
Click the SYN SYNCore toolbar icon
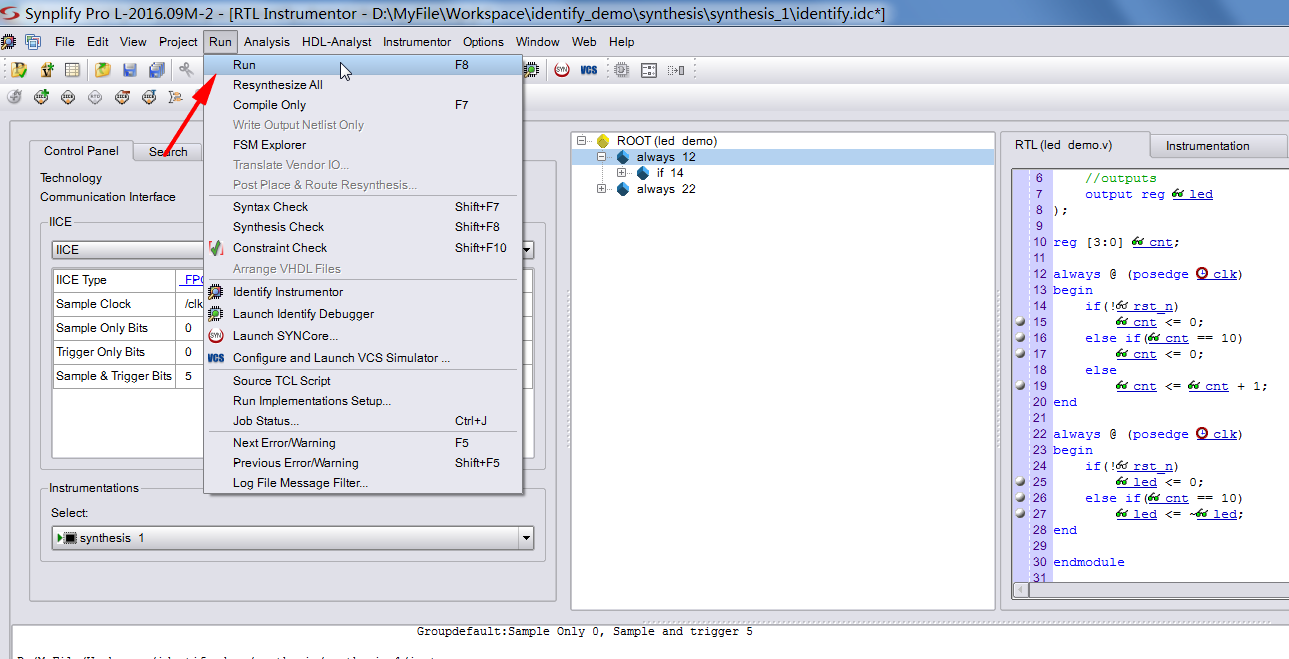[562, 70]
